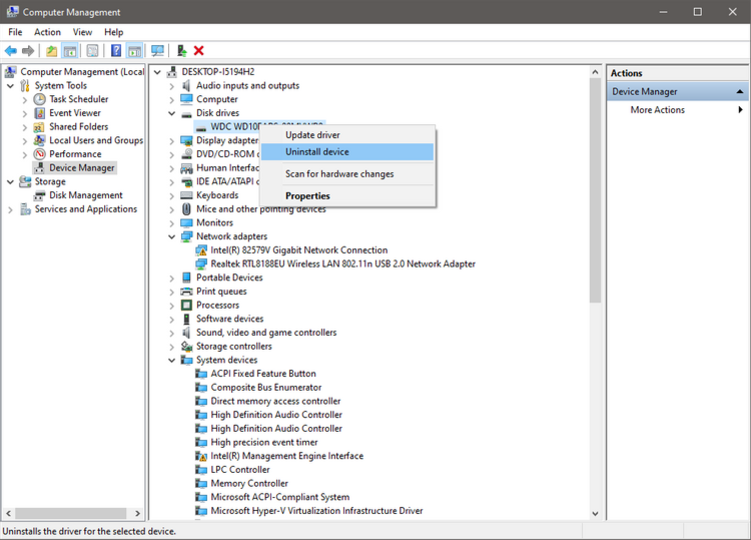Click the device list vertical scrollbar
The image size is (751, 540).
click(595, 191)
